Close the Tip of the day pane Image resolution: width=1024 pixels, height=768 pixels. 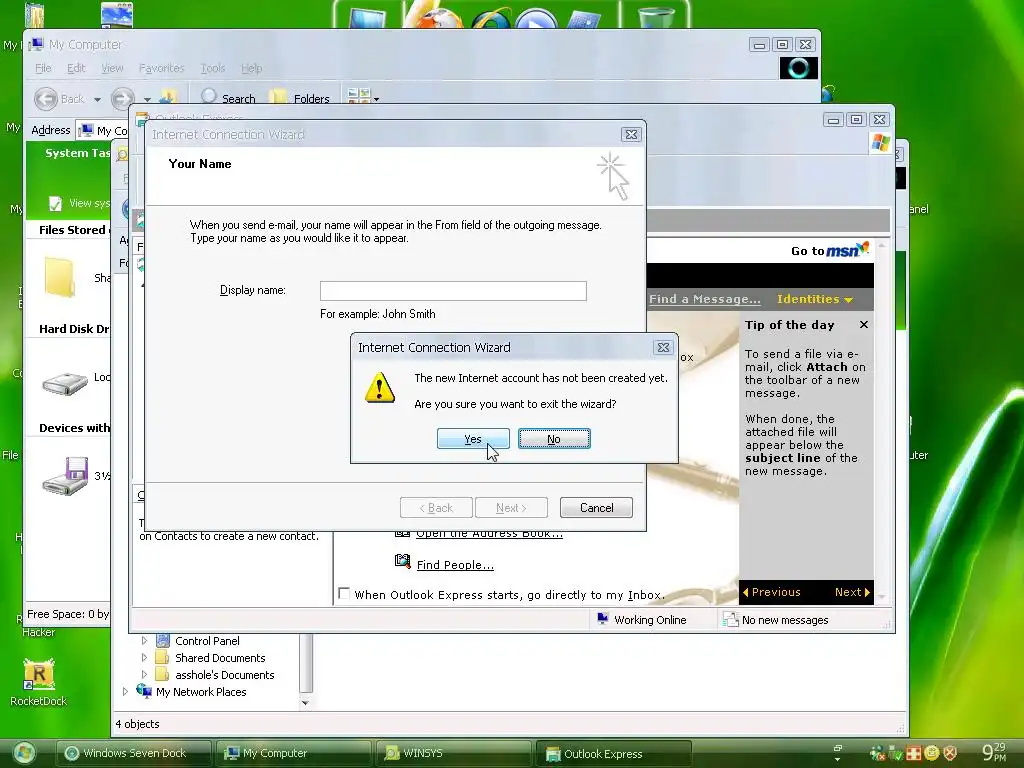(x=864, y=325)
